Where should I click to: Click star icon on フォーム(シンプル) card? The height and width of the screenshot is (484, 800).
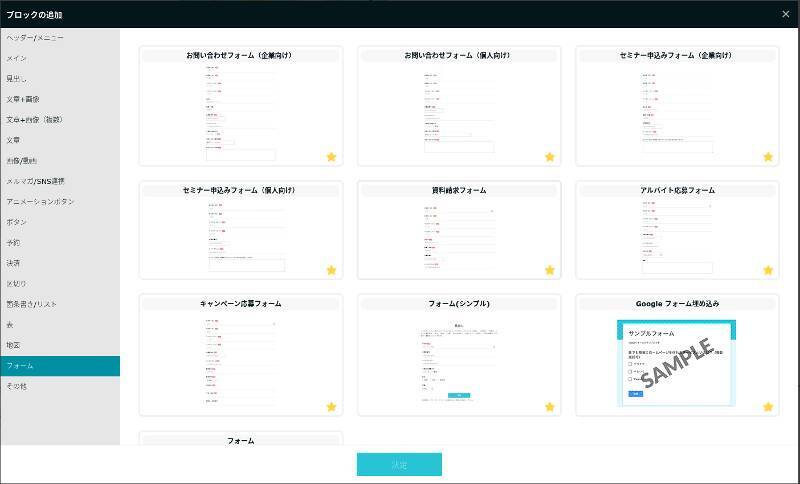[x=549, y=407]
